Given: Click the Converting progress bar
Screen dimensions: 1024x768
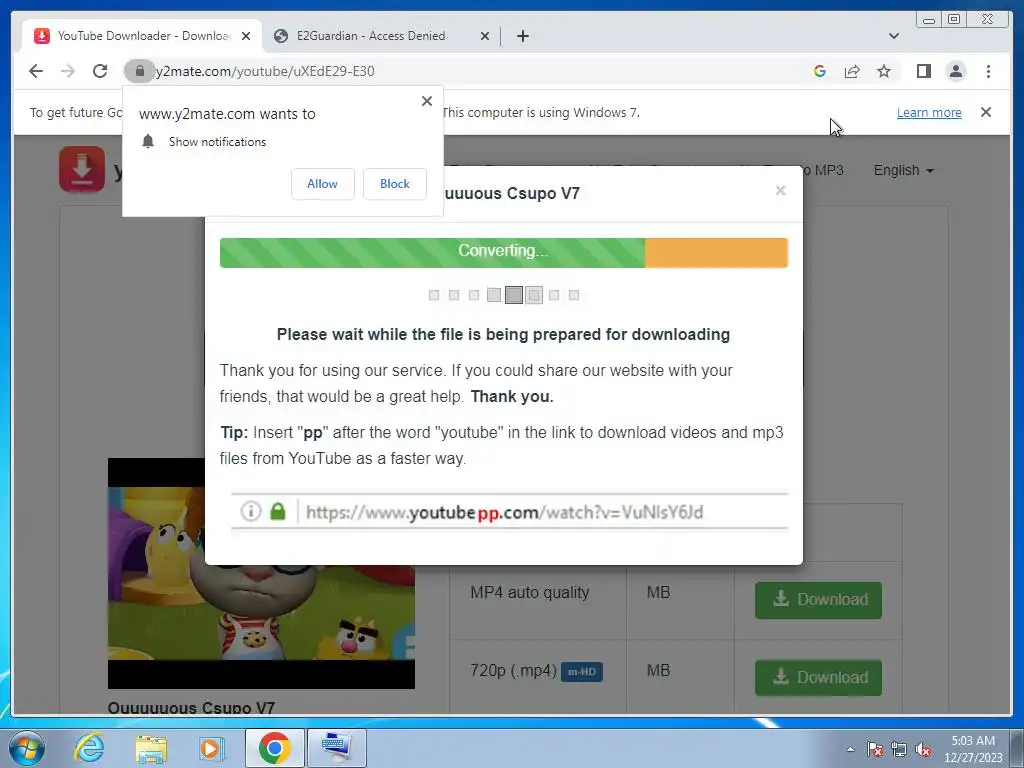Looking at the screenshot, I should pos(504,253).
